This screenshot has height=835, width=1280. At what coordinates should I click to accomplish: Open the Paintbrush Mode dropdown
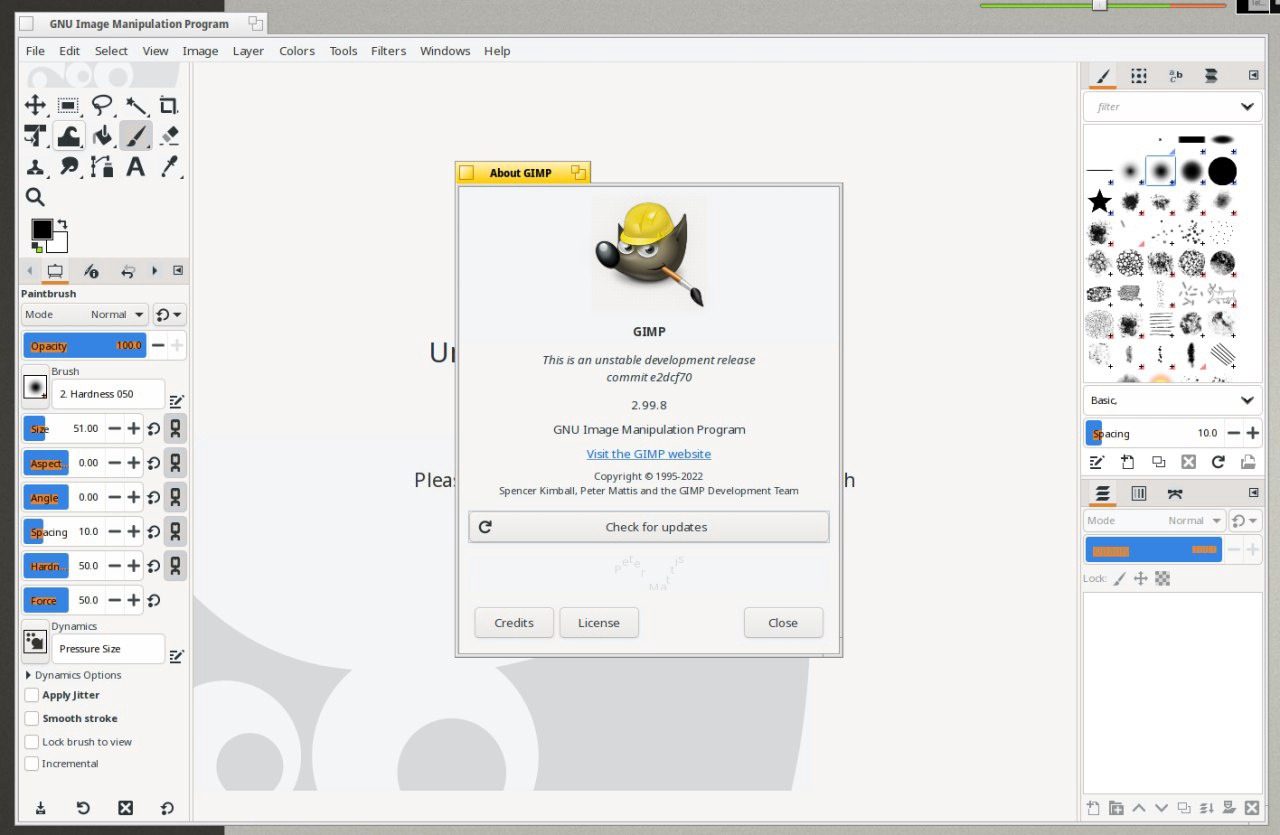click(85, 315)
